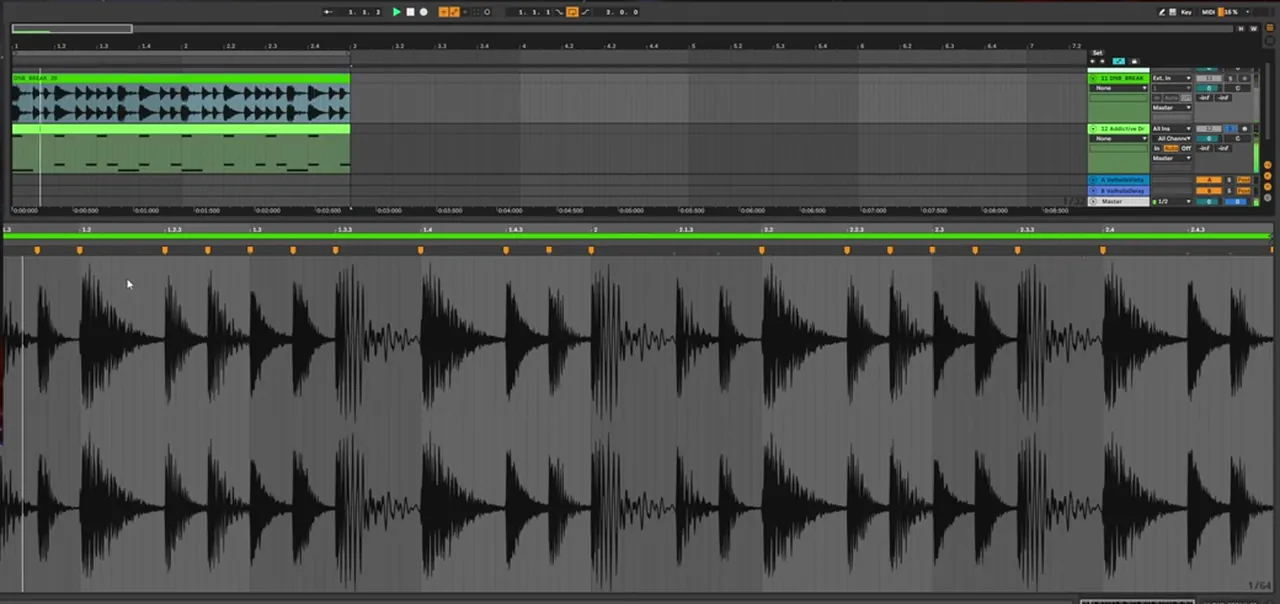This screenshot has width=1280, height=604.
Task: Toggle the Punch-Out switch
Action: click(584, 12)
